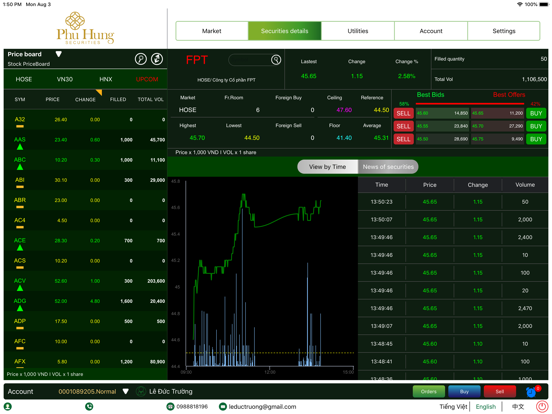Click the ceiling price 47.60
Screen dimensions: 552x414
344,110
